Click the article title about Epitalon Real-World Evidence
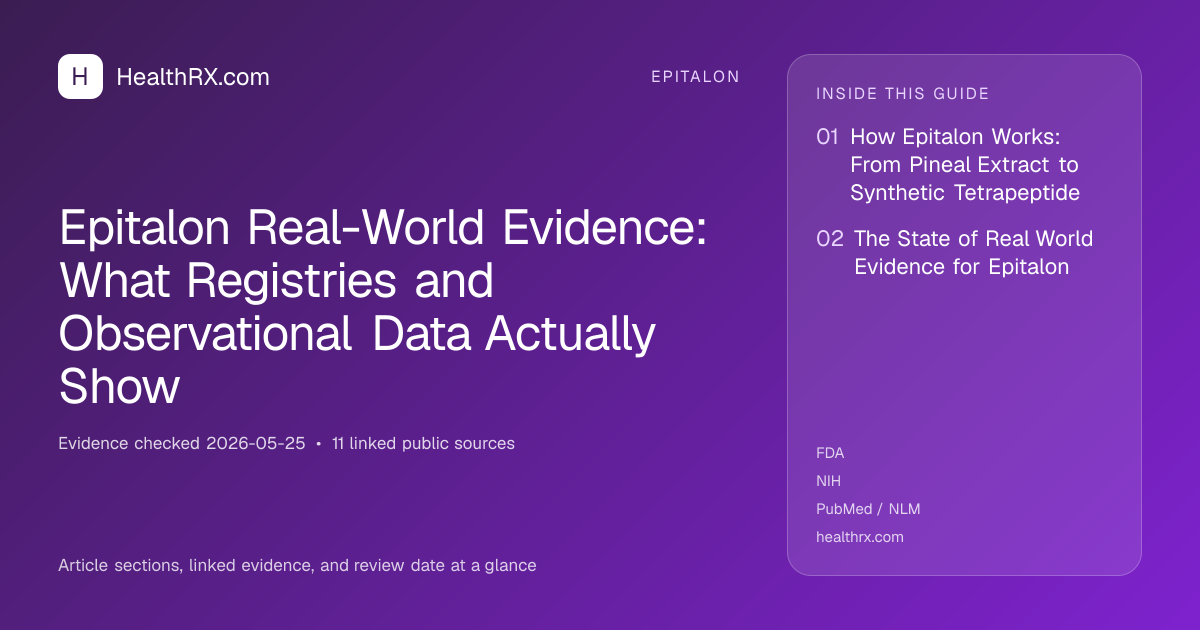This screenshot has height=630, width=1200. tap(383, 307)
